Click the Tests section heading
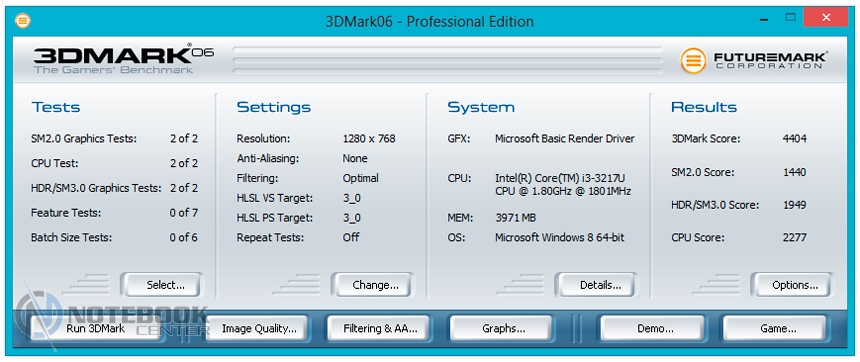The height and width of the screenshot is (362, 860). click(55, 107)
